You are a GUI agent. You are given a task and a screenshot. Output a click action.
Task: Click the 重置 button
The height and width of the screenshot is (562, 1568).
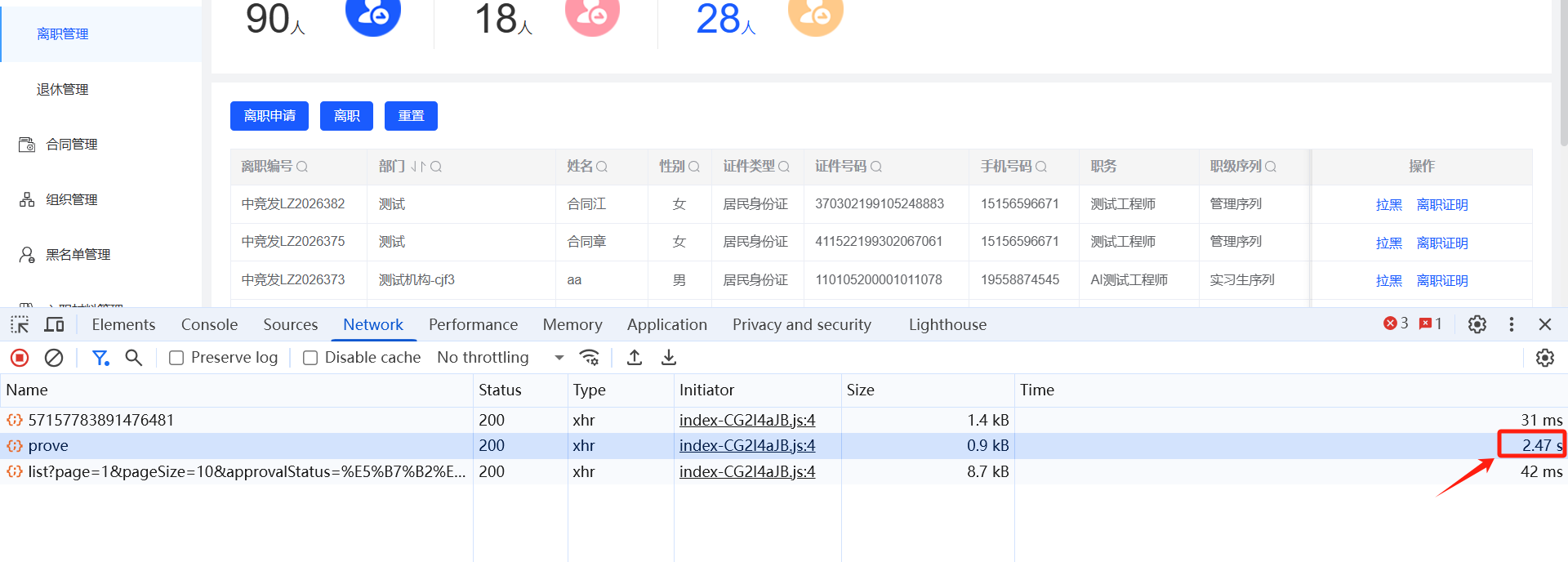[x=411, y=116]
